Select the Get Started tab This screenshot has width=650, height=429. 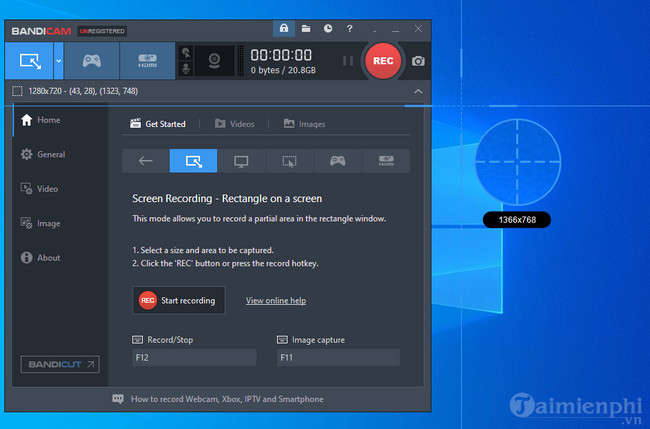pos(158,124)
